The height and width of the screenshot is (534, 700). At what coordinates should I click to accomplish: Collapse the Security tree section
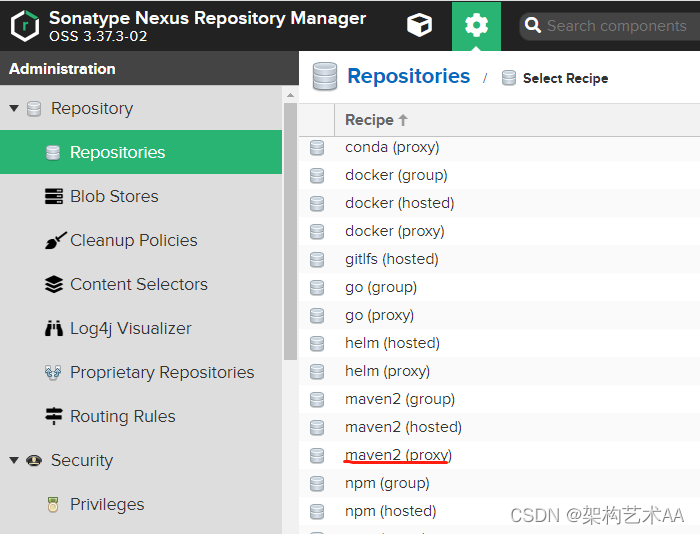point(14,460)
